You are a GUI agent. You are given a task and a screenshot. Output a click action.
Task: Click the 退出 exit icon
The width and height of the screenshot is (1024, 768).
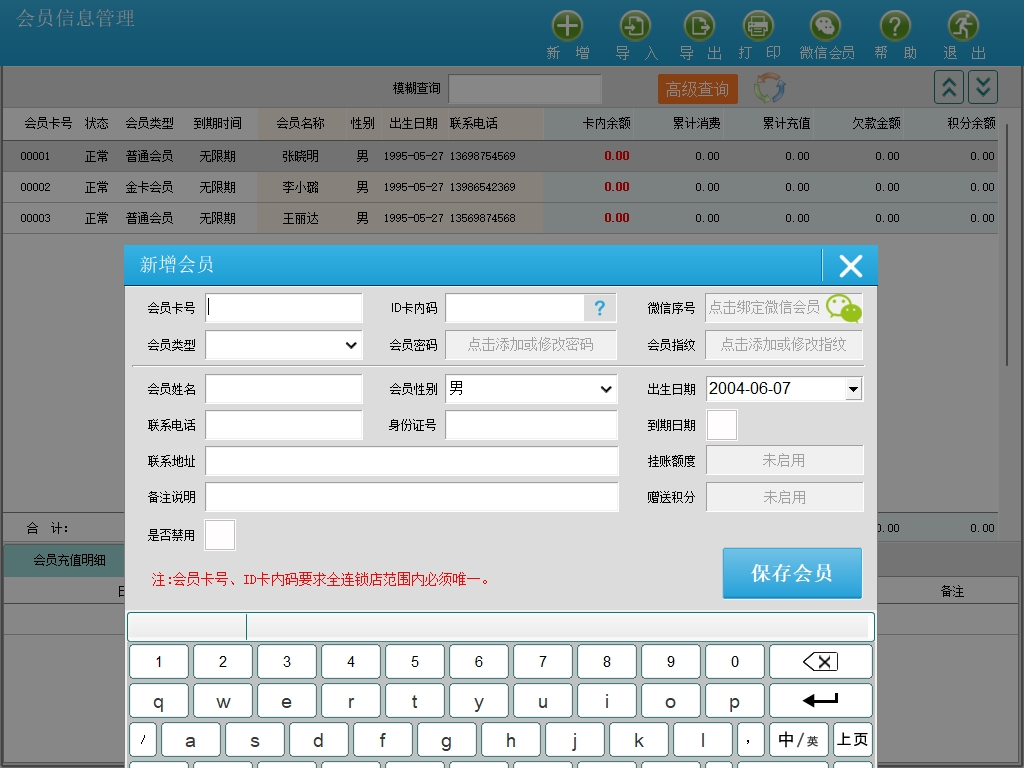point(963,26)
